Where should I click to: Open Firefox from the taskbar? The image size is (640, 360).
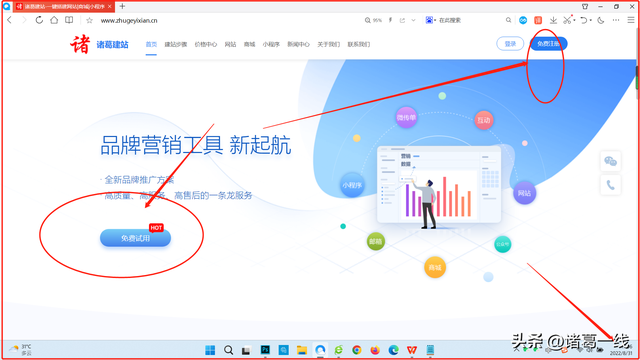(375, 350)
